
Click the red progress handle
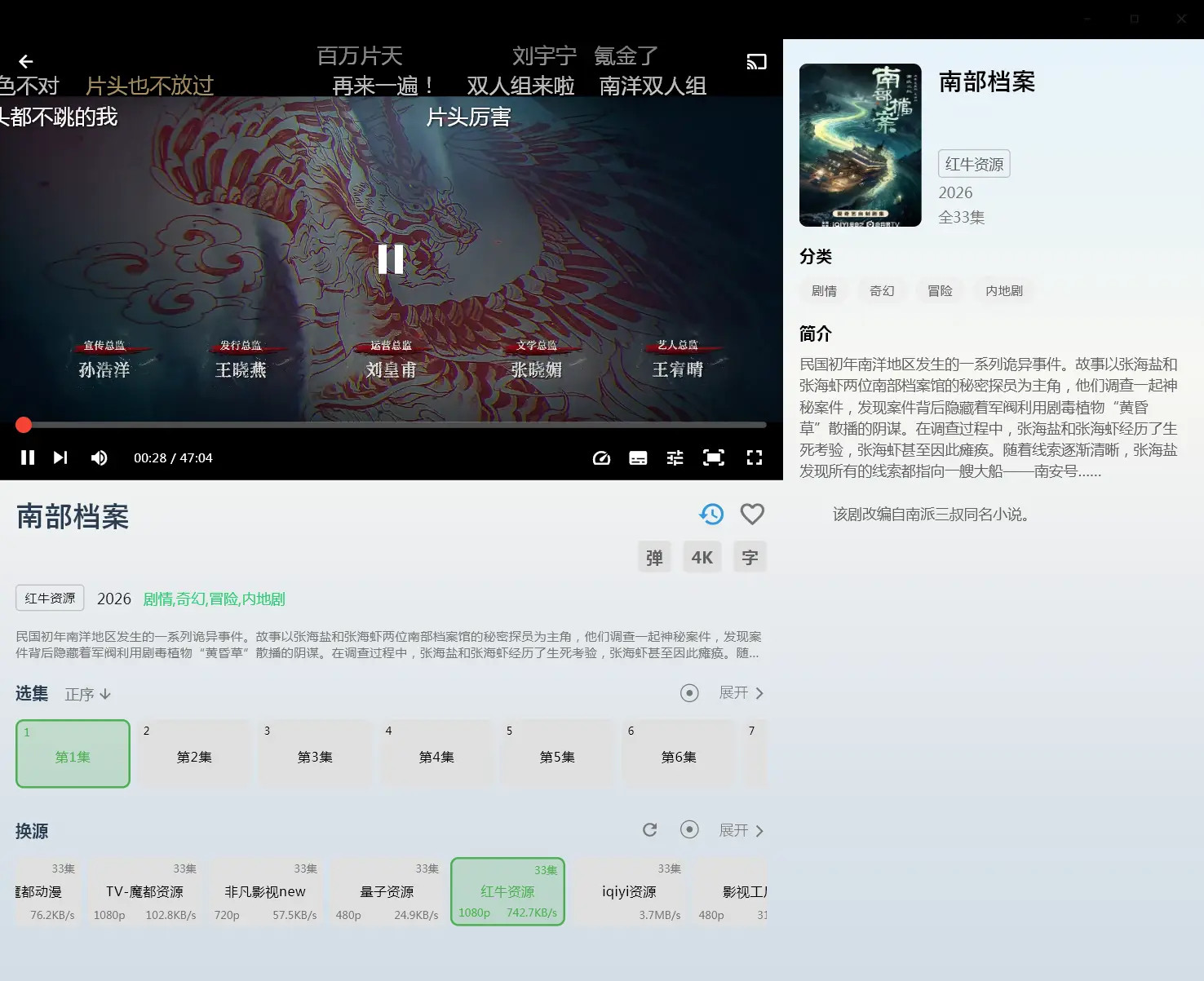[x=24, y=425]
